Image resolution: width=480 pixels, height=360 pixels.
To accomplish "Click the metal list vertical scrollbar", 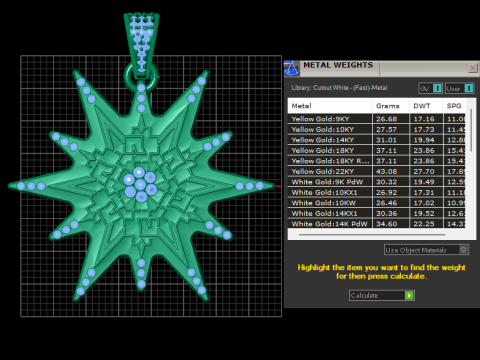I will tap(471, 130).
